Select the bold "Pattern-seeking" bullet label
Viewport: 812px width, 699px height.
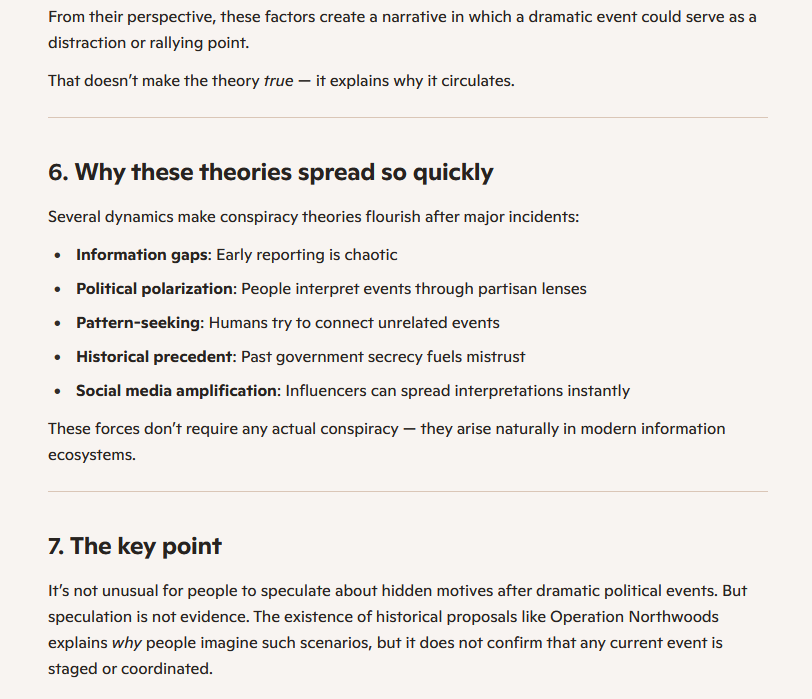click(x=138, y=323)
